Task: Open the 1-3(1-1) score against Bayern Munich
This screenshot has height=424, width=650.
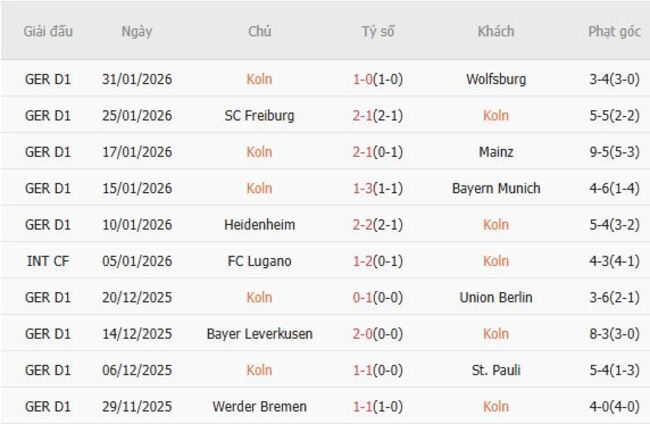Action: pos(378,188)
